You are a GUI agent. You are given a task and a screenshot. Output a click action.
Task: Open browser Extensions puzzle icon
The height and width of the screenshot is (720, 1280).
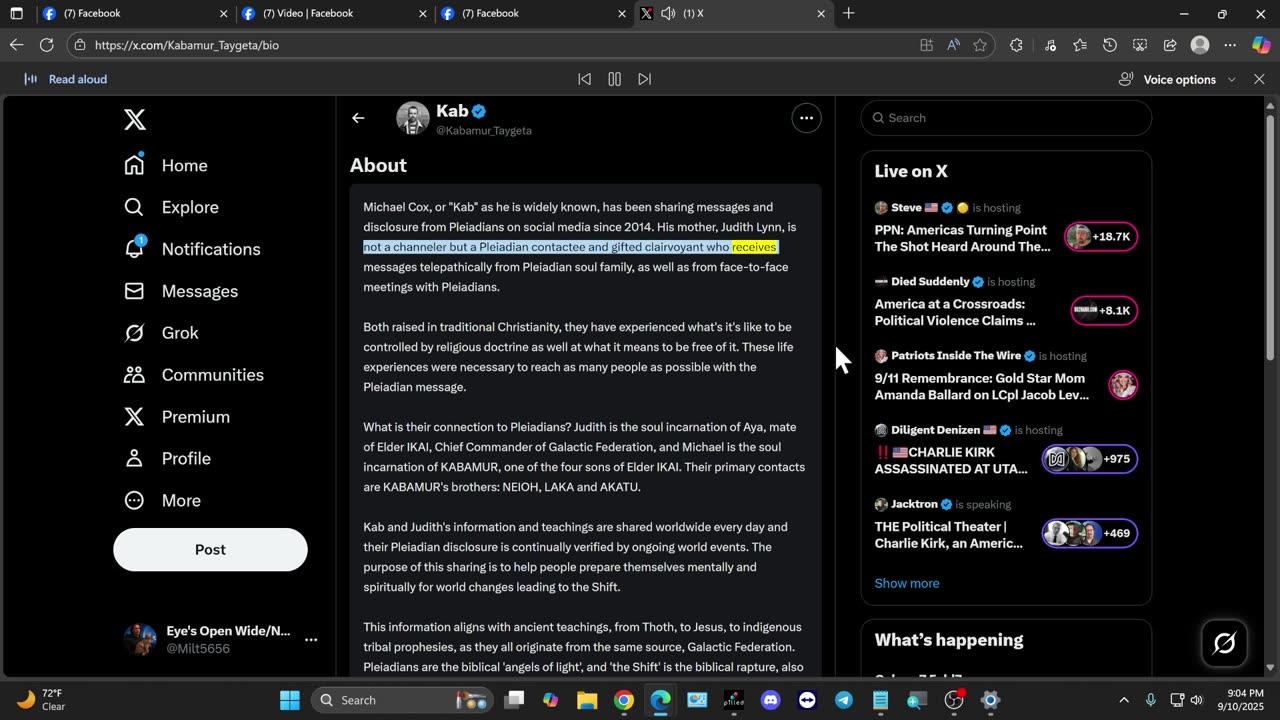coord(1016,45)
